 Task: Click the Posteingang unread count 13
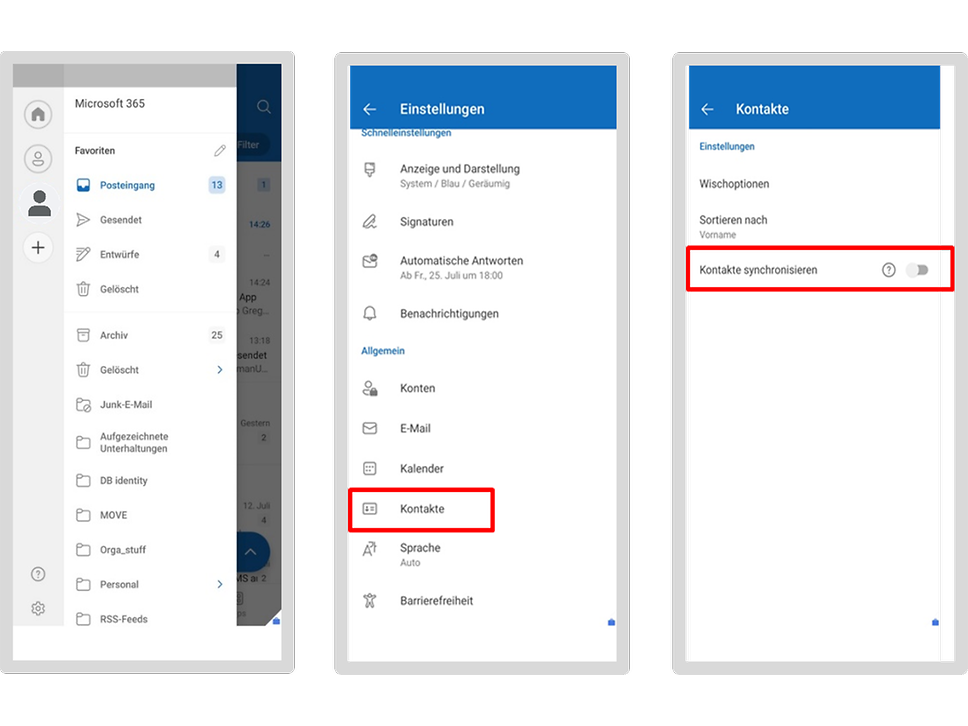click(217, 185)
